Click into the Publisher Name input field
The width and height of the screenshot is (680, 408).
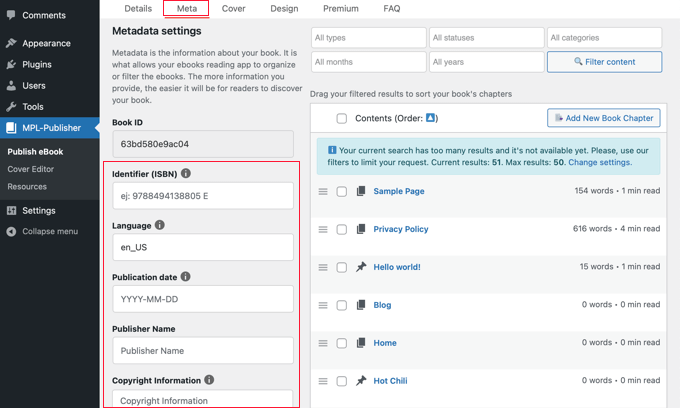203,351
